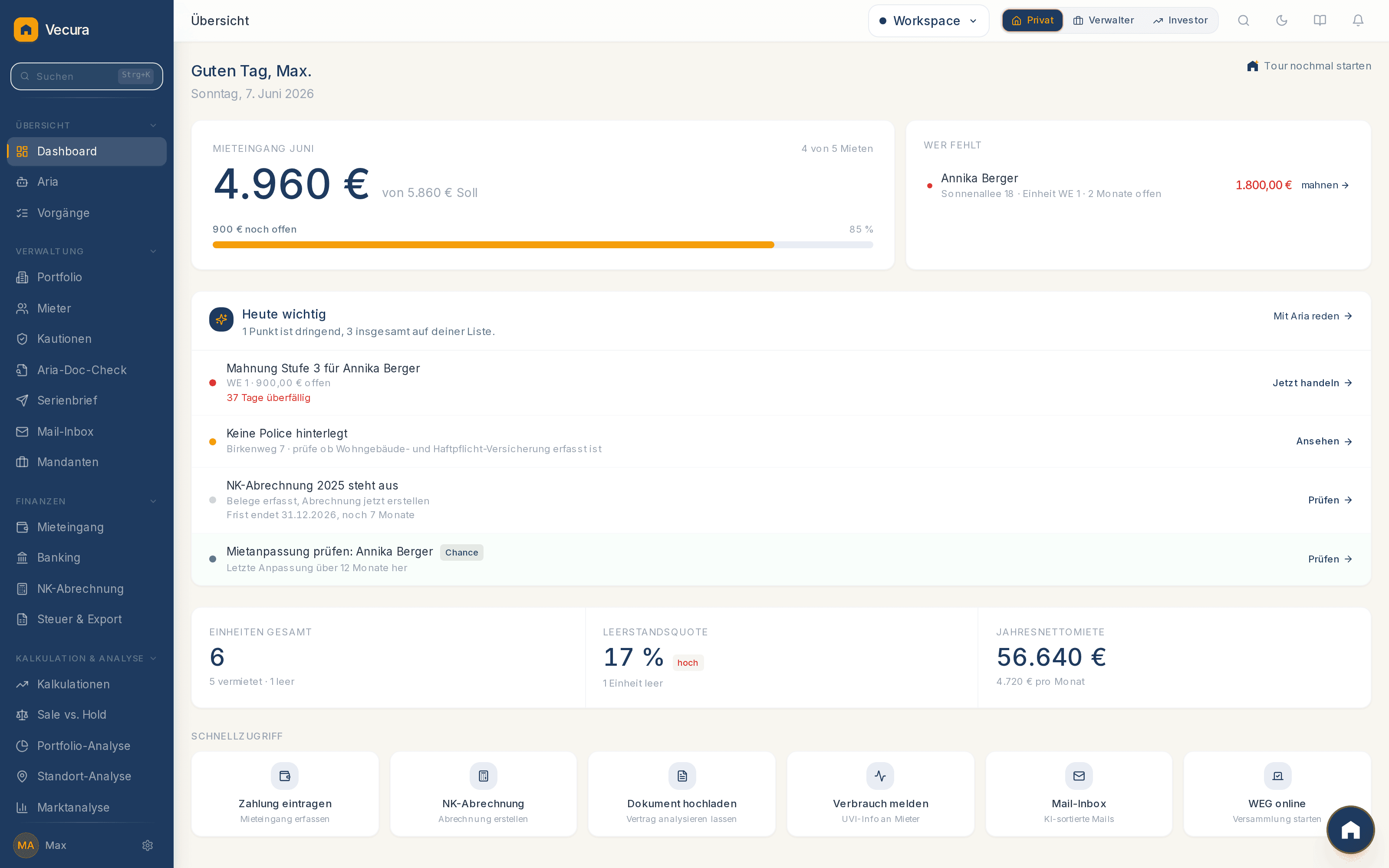Click Tour nochmal starten link
This screenshot has width=1389, height=868.
click(x=1309, y=66)
